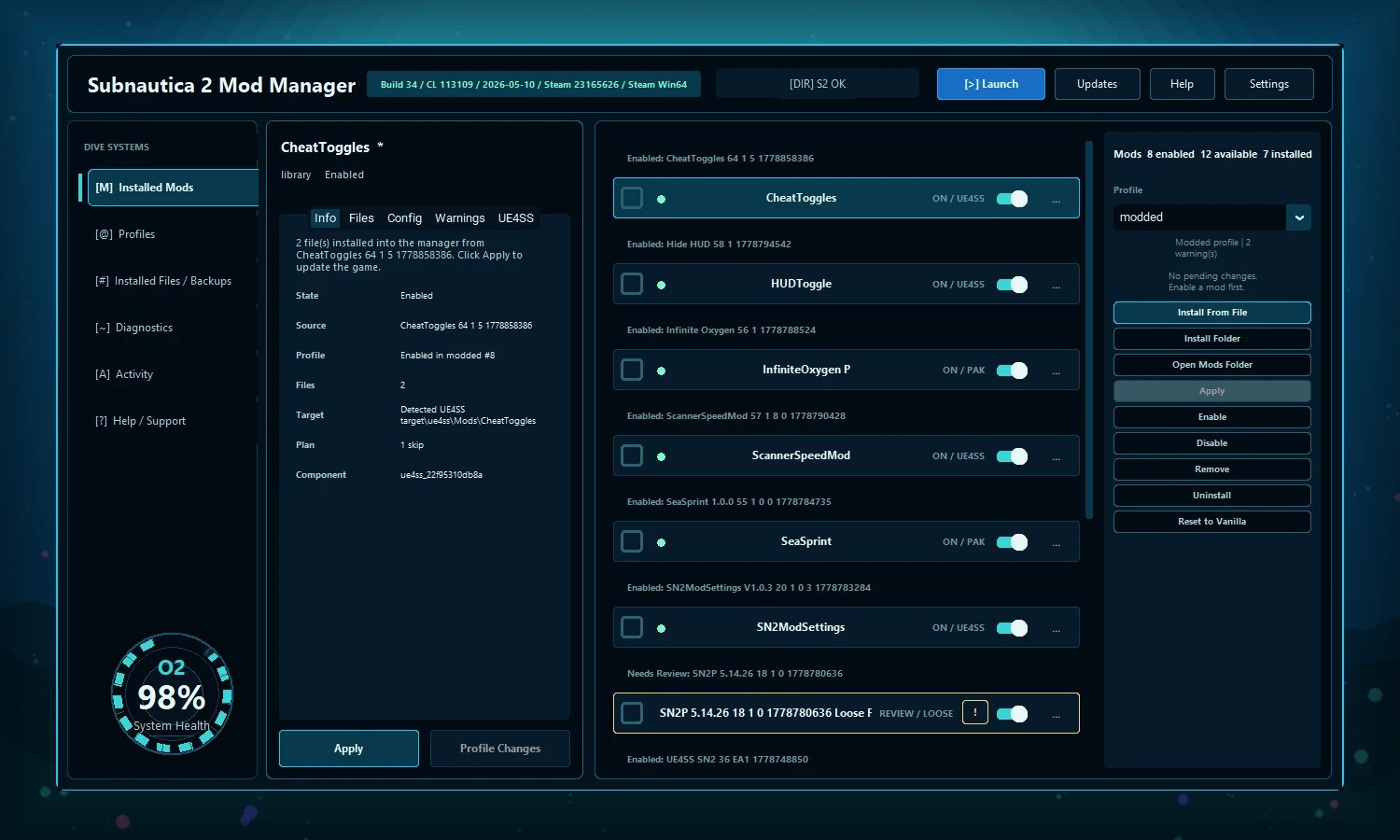Click the mod list vertical scrollbar
Viewport: 1400px width, 840px height.
click(1088, 329)
